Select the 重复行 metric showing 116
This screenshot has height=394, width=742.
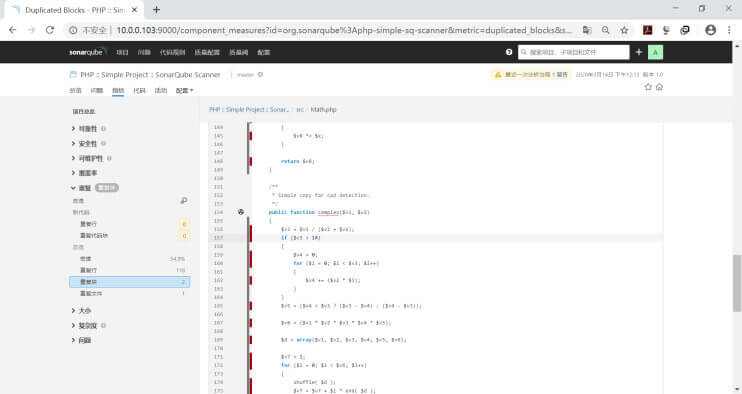click(130, 270)
